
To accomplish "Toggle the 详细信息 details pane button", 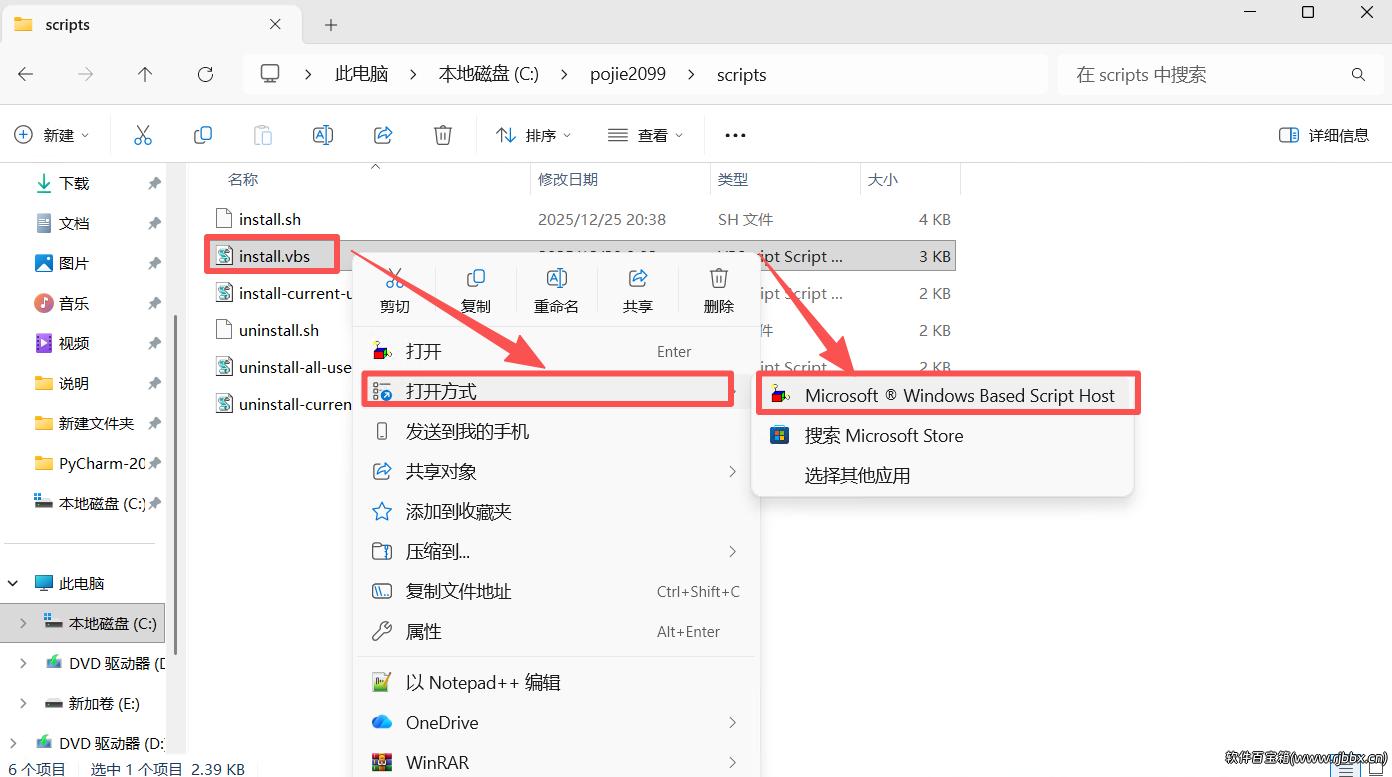I will (1324, 135).
